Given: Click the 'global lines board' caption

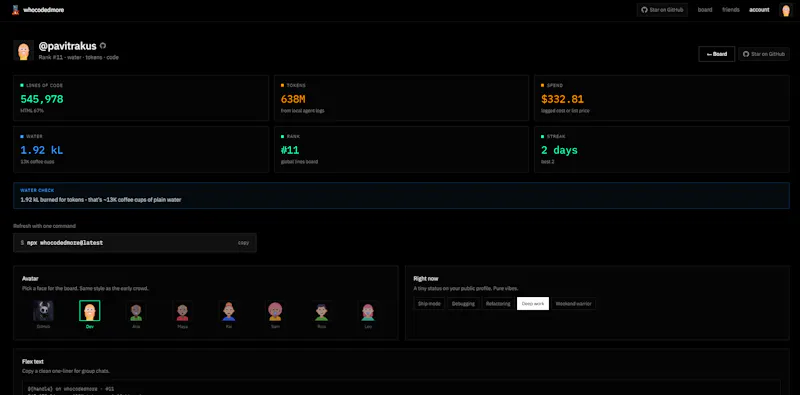Looking at the screenshot, I should pos(299,161).
